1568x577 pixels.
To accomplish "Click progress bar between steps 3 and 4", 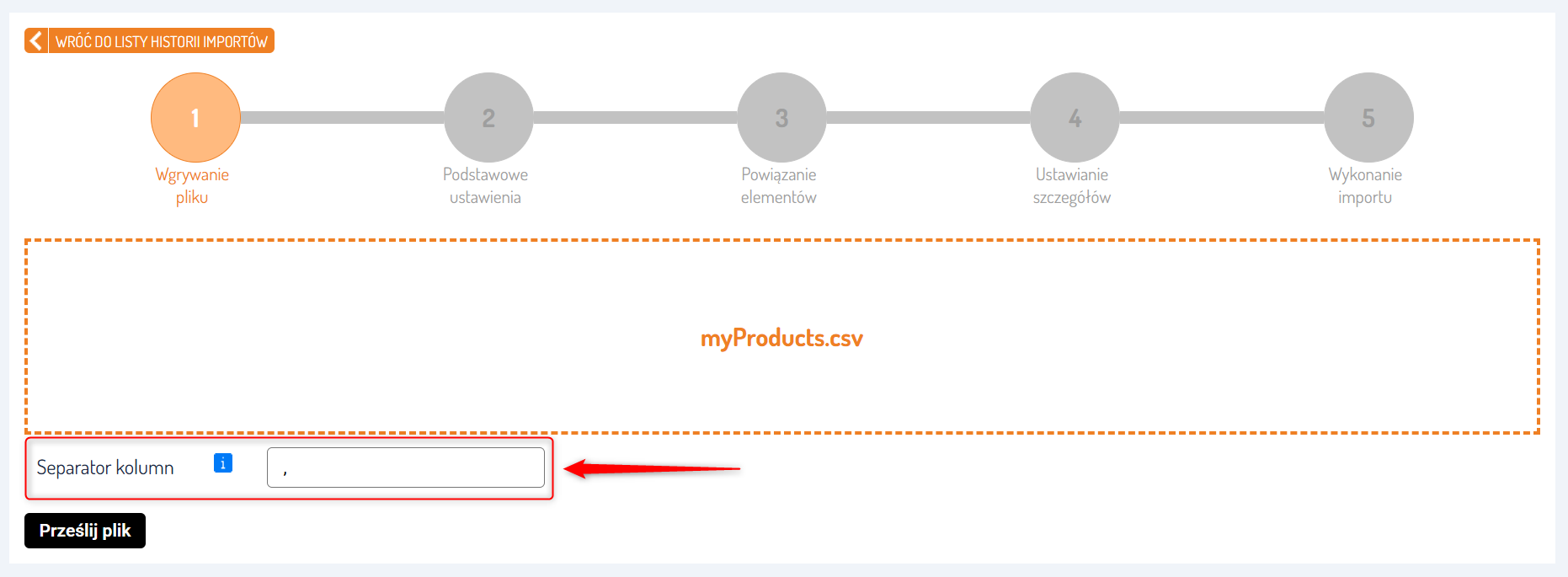I will pos(928,117).
